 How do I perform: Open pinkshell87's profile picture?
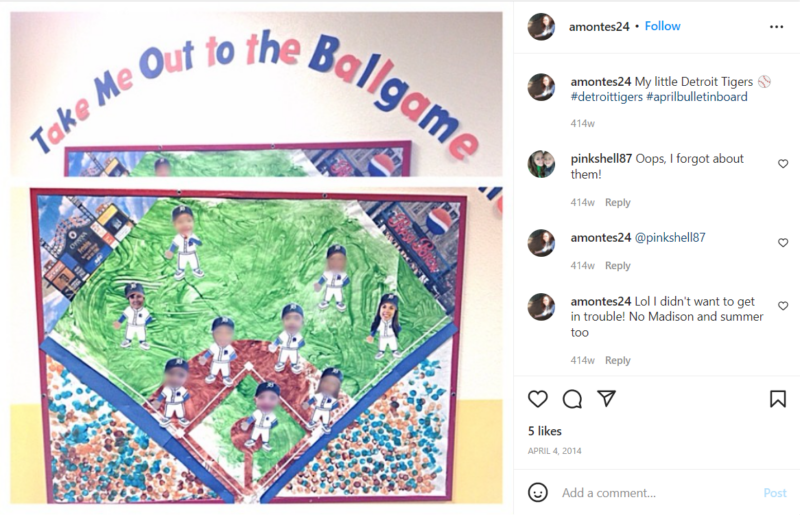541,164
